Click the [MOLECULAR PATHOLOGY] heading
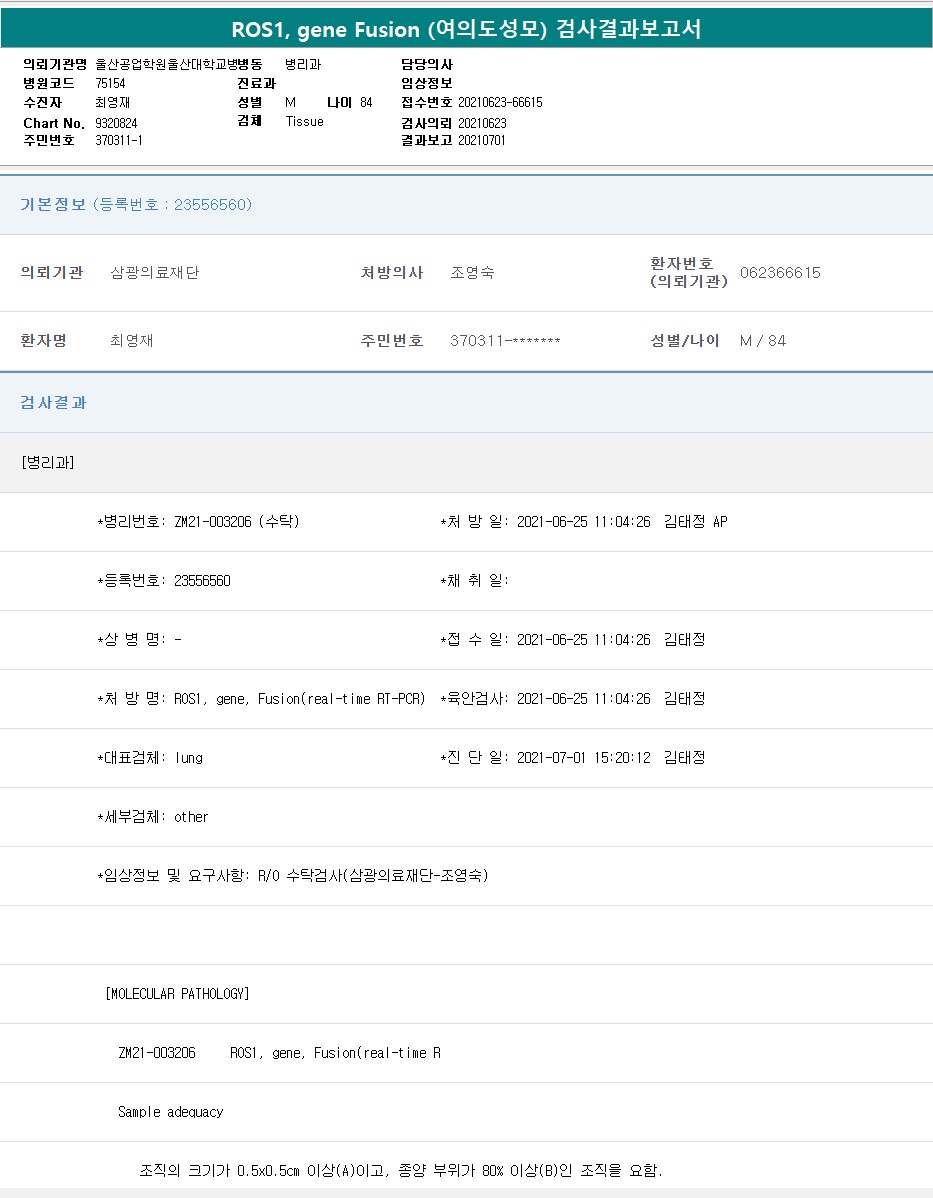Viewport: 933px width, 1198px height. pos(177,994)
